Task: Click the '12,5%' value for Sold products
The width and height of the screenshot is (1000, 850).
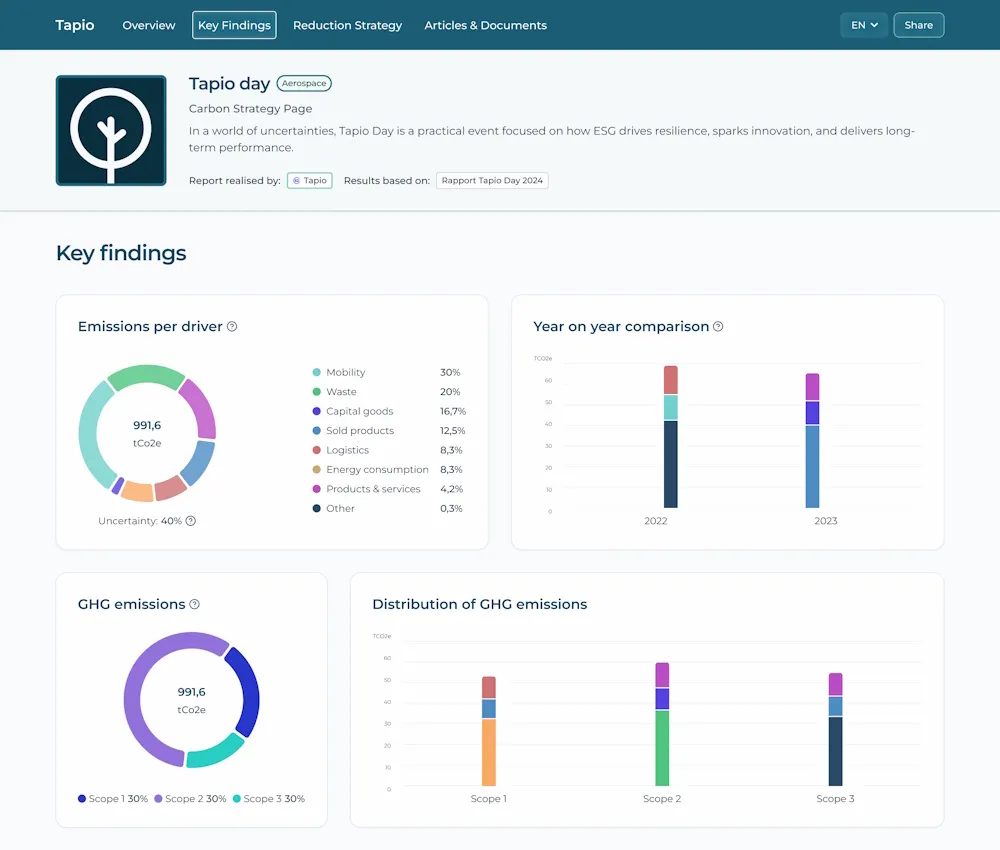Action: (x=453, y=430)
